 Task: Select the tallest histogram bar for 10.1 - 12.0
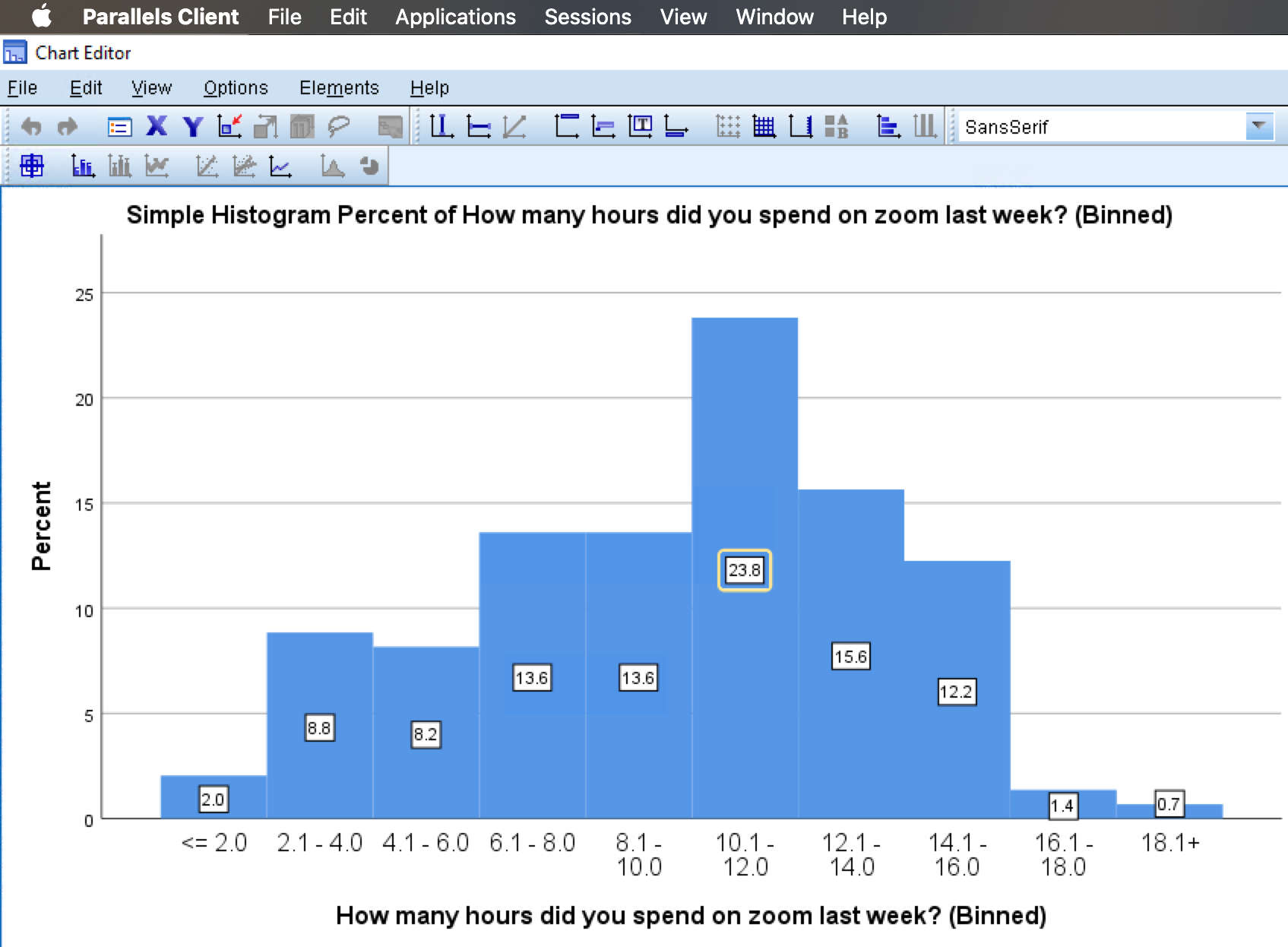[745, 568]
